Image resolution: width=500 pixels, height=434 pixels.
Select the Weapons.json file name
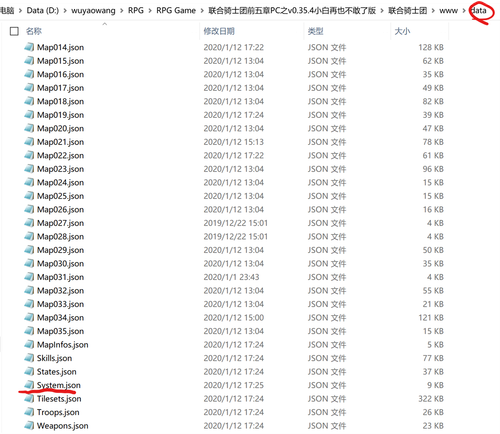click(x=63, y=426)
